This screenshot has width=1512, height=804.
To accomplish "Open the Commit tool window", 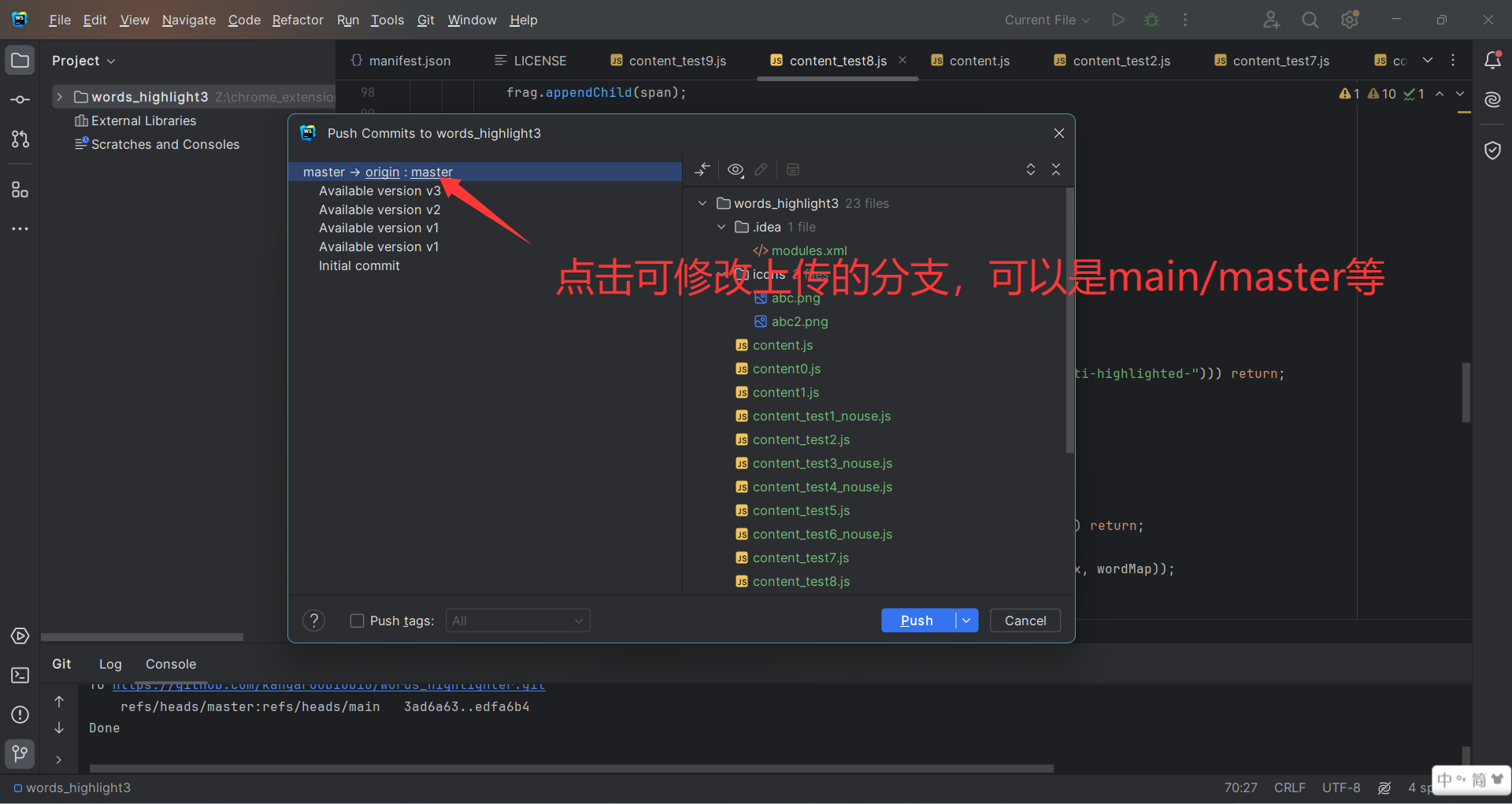I will pos(20,98).
